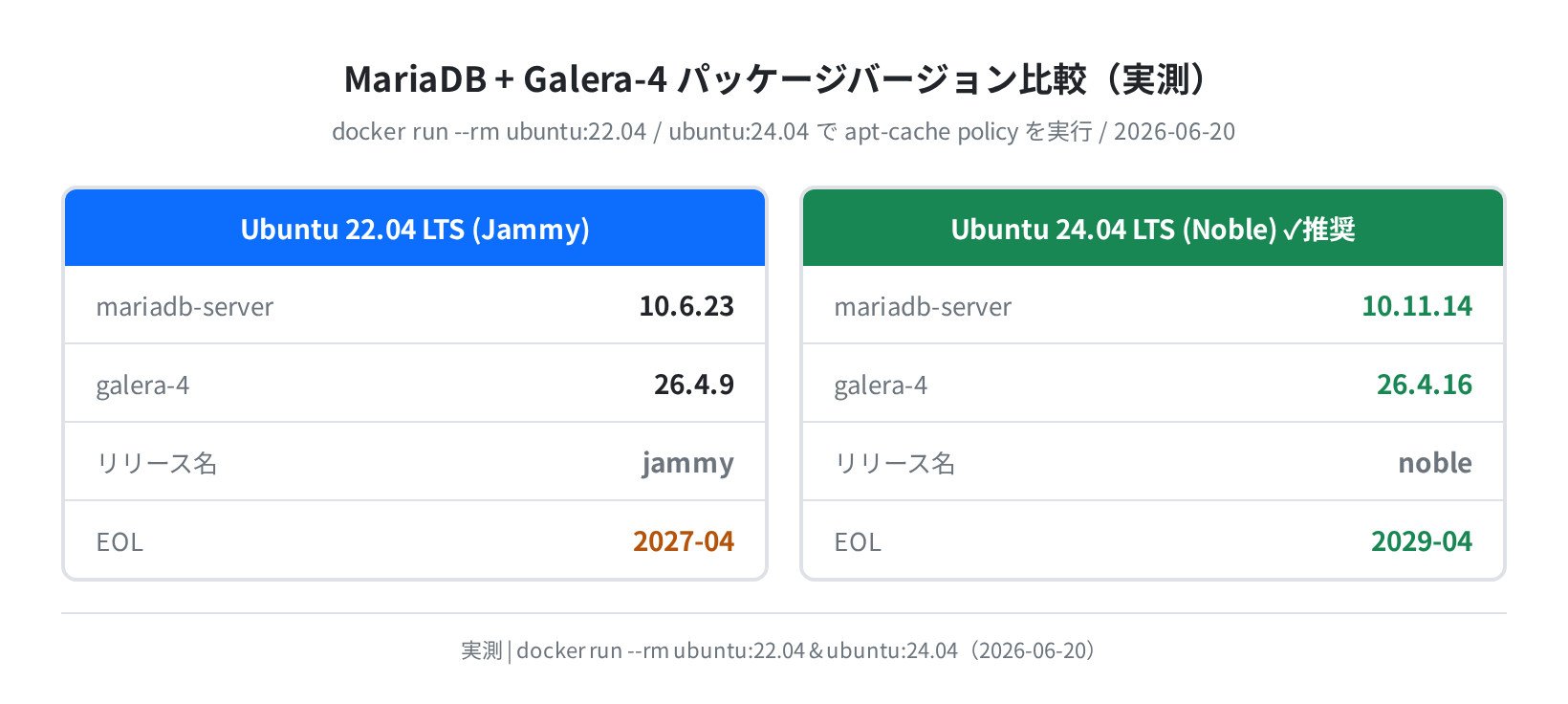Select the 10.6.23 mariadb-server version value
Image resolution: width=1568 pixels, height=704 pixels.
tap(686, 306)
